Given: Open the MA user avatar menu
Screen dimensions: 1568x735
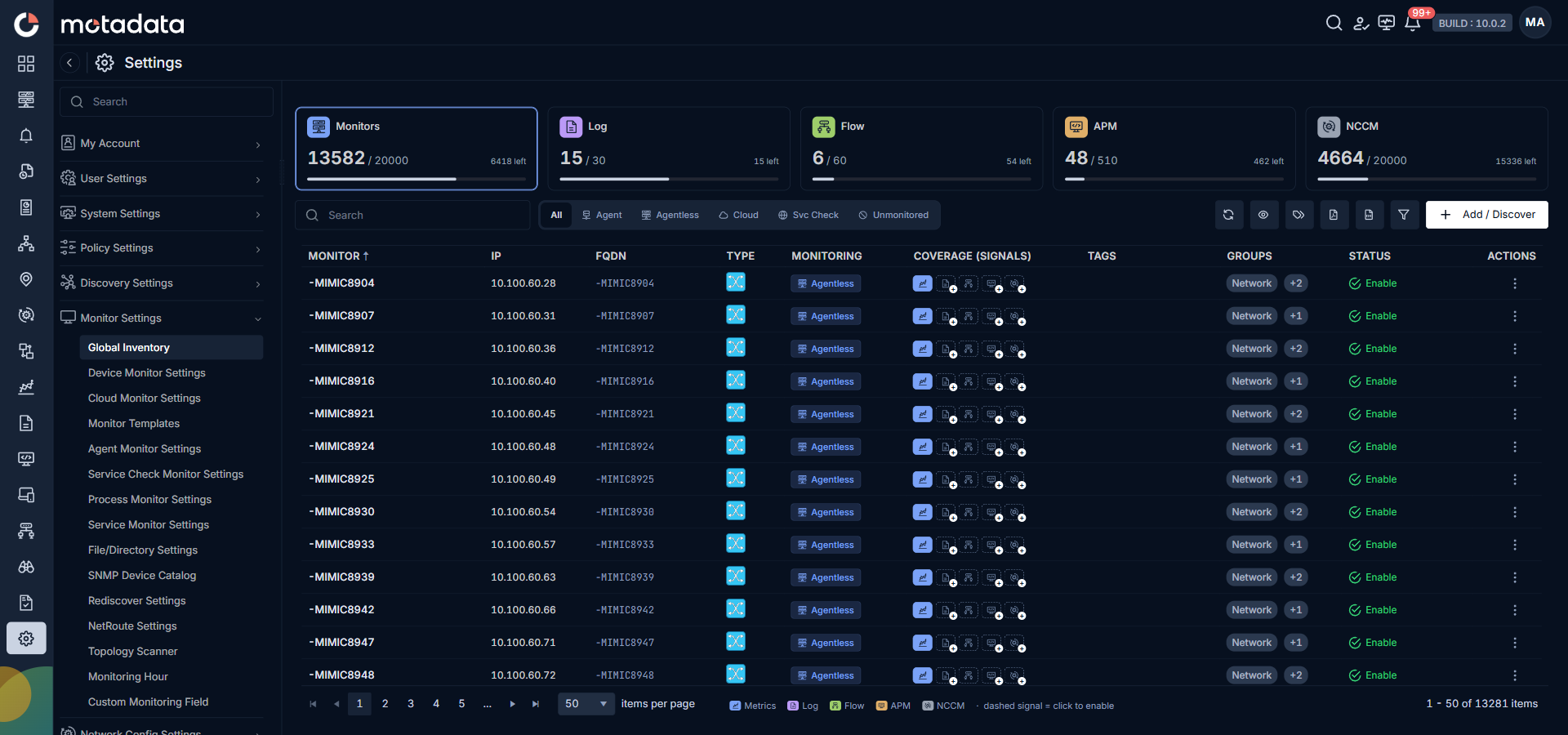Looking at the screenshot, I should [x=1535, y=23].
